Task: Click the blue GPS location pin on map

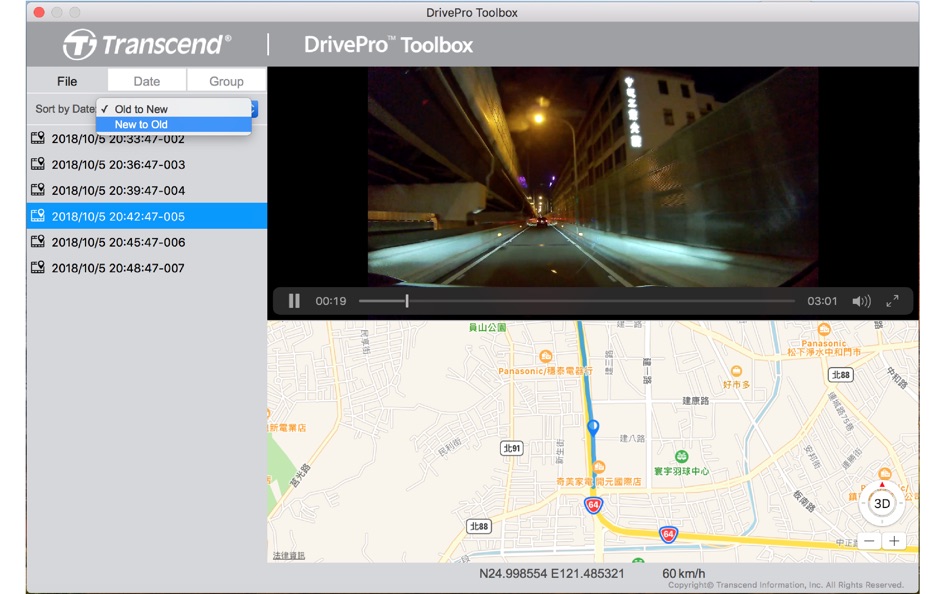Action: click(x=593, y=427)
